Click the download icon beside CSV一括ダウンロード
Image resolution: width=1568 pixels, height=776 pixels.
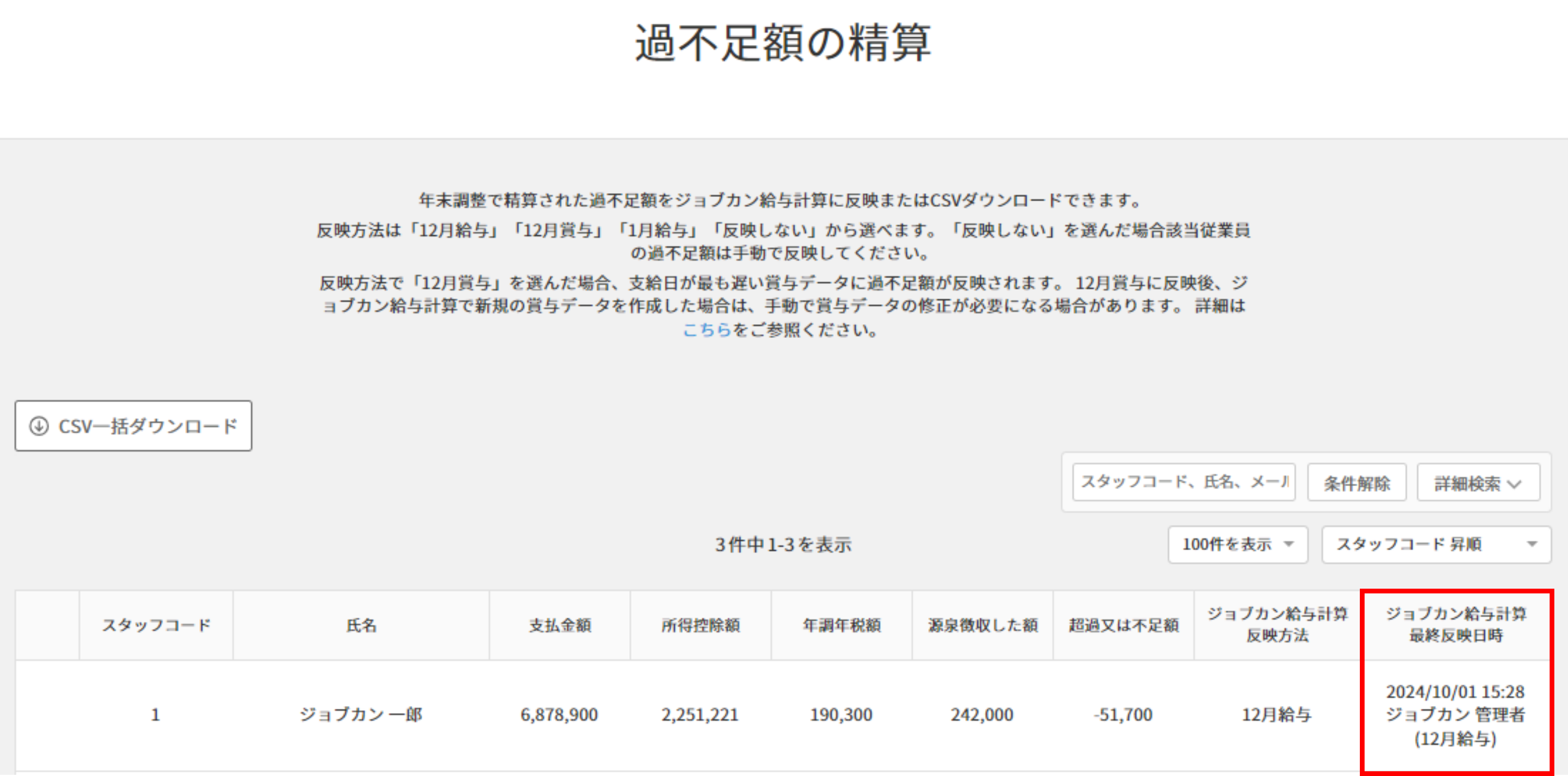39,426
